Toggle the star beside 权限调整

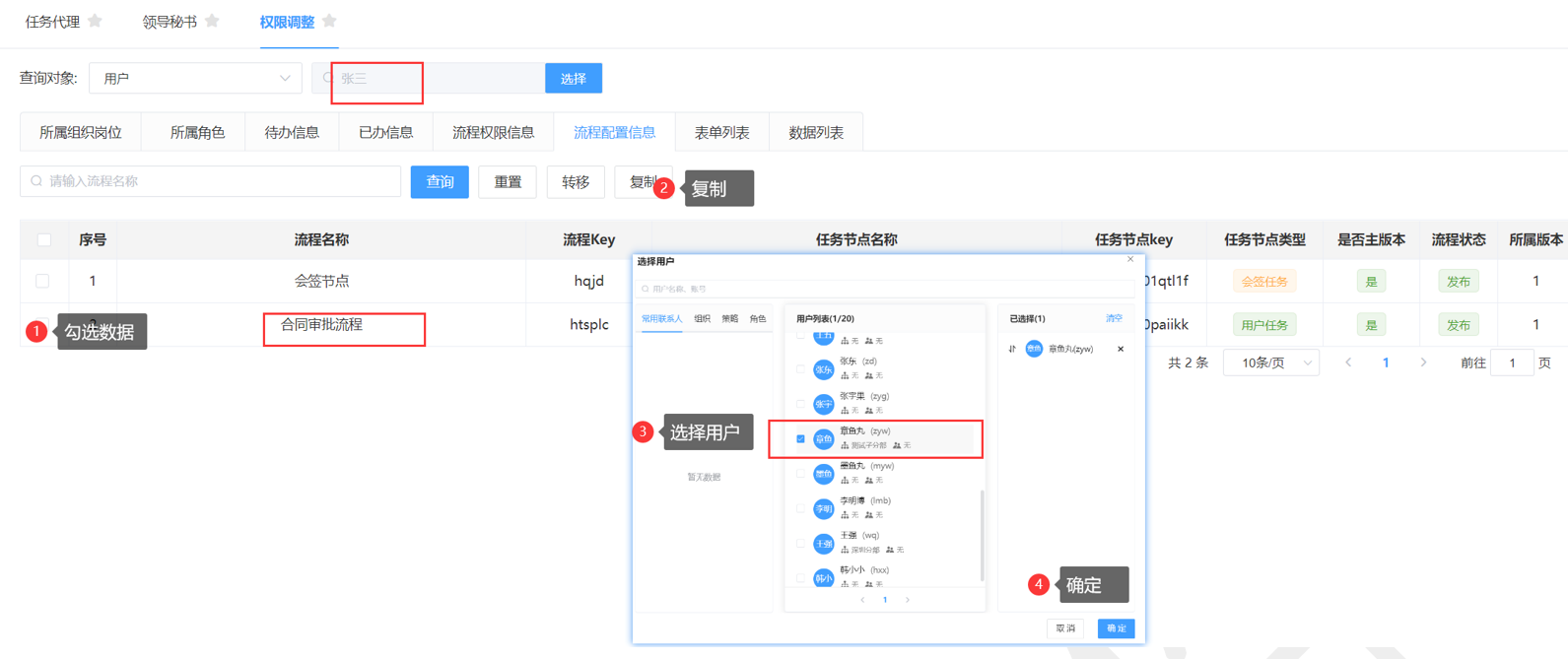pyautogui.click(x=329, y=21)
